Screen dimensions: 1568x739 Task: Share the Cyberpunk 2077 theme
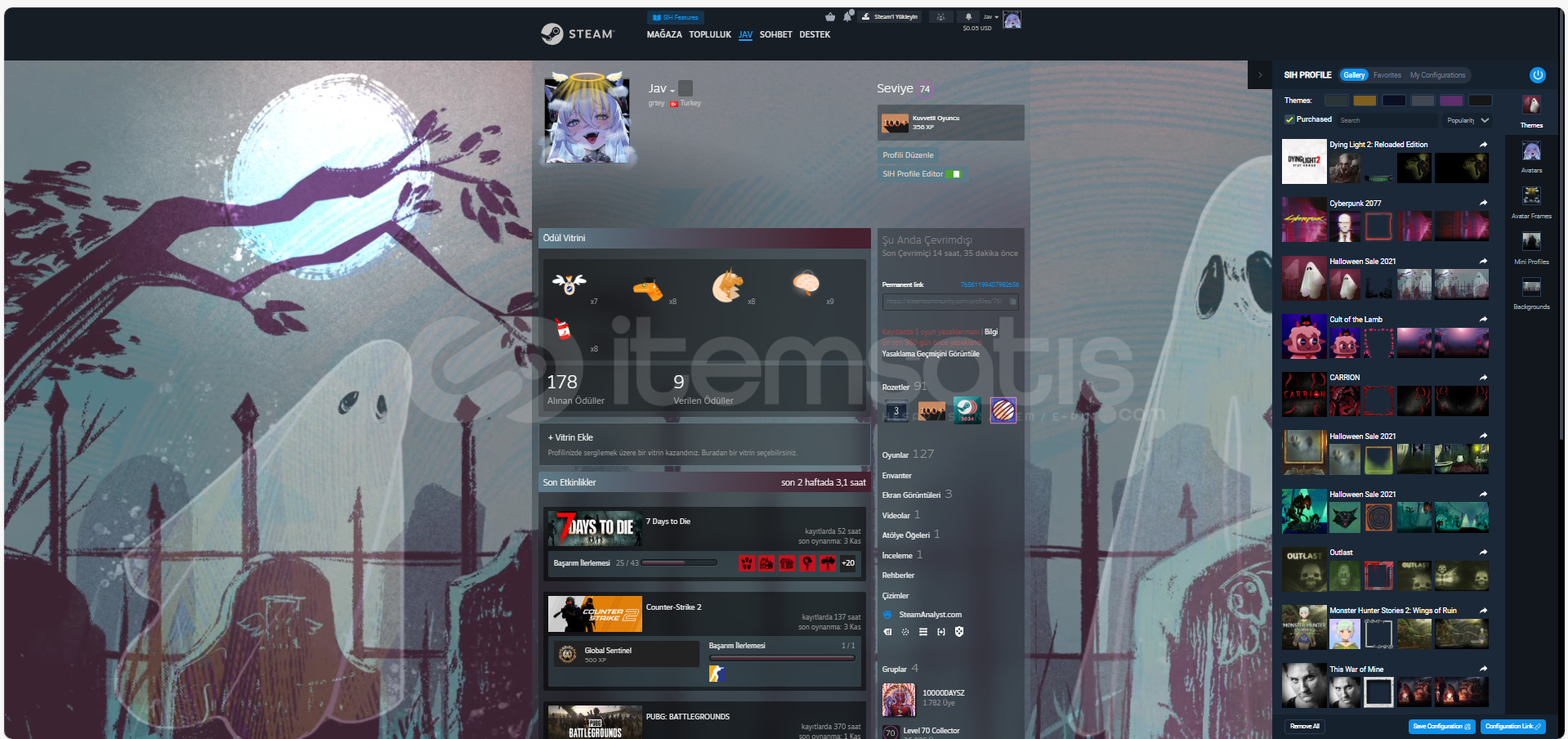pyautogui.click(x=1483, y=203)
